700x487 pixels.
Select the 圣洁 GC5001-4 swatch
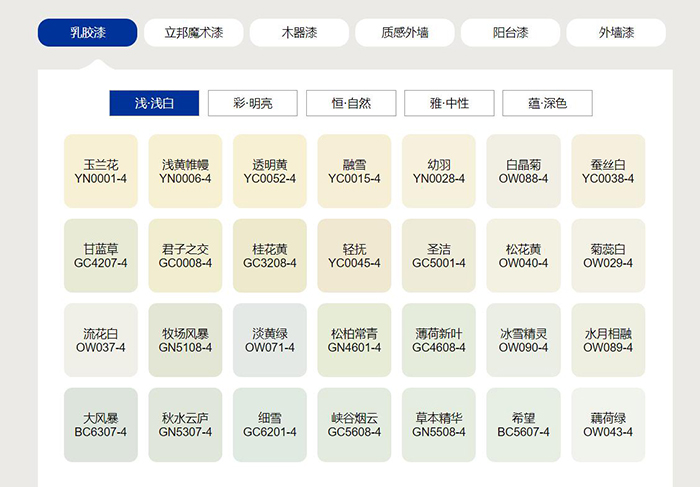(438, 256)
